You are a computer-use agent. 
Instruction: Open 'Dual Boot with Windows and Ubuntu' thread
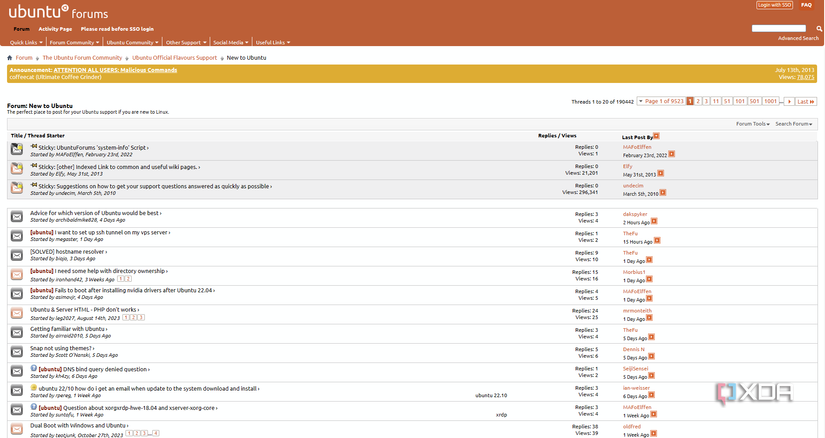point(78,425)
